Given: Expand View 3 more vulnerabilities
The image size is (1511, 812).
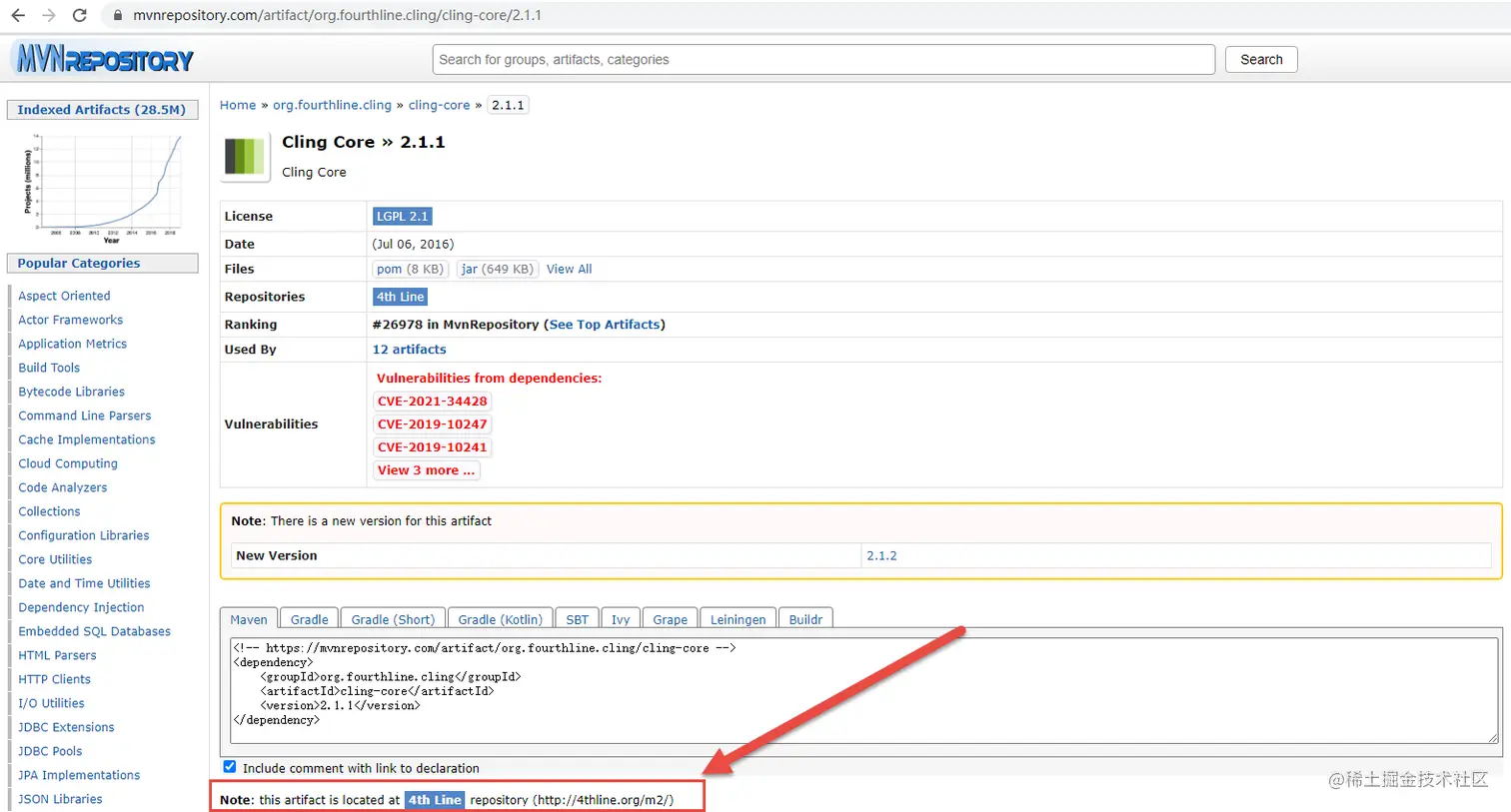Looking at the screenshot, I should click(426, 470).
